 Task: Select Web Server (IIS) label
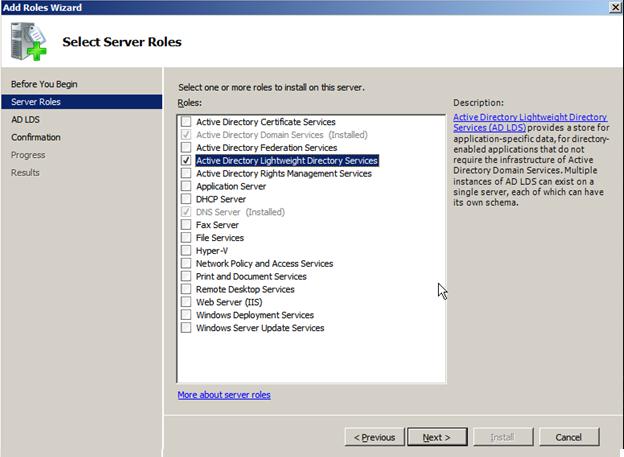229,302
